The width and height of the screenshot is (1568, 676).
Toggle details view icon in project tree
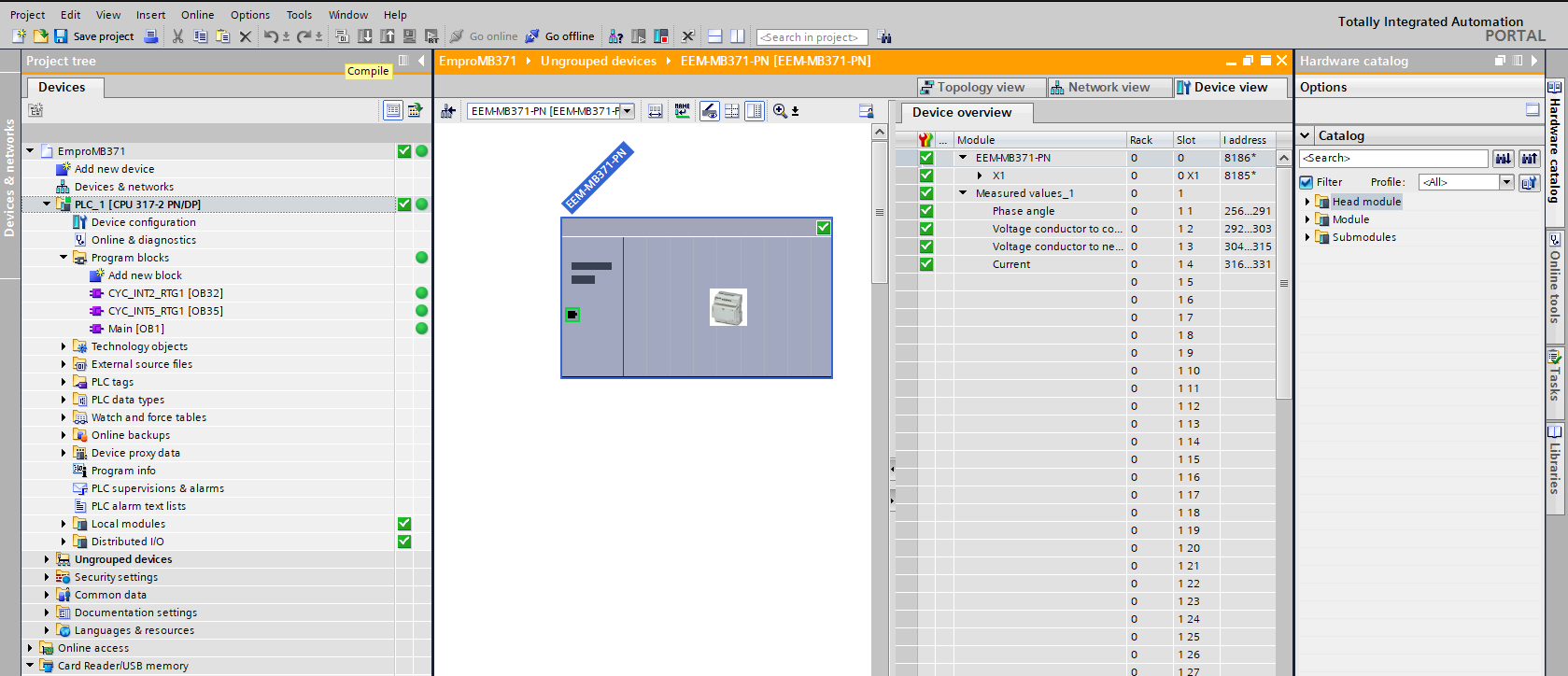pos(393,110)
